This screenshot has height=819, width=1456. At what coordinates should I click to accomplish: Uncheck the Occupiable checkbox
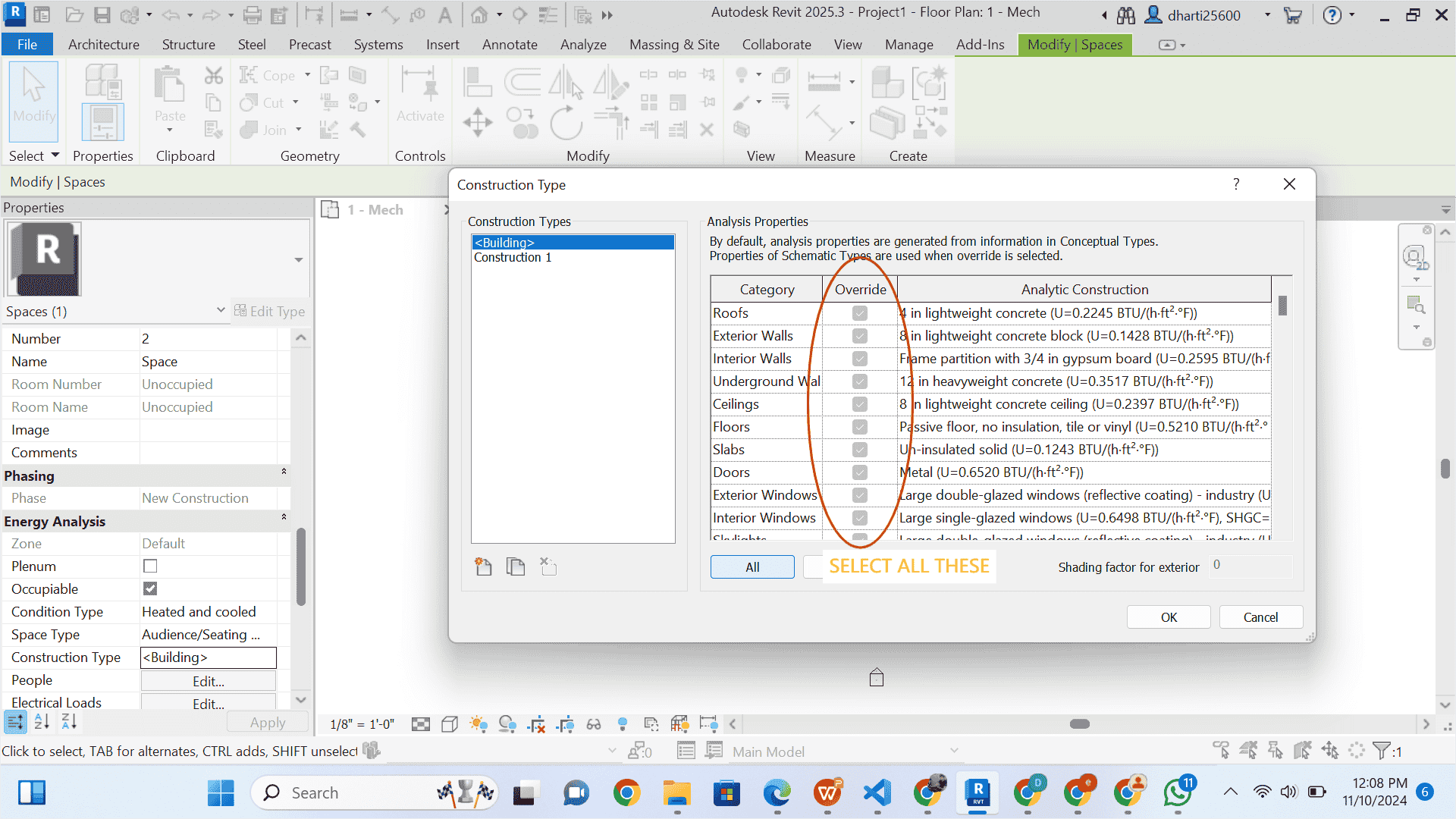[150, 589]
